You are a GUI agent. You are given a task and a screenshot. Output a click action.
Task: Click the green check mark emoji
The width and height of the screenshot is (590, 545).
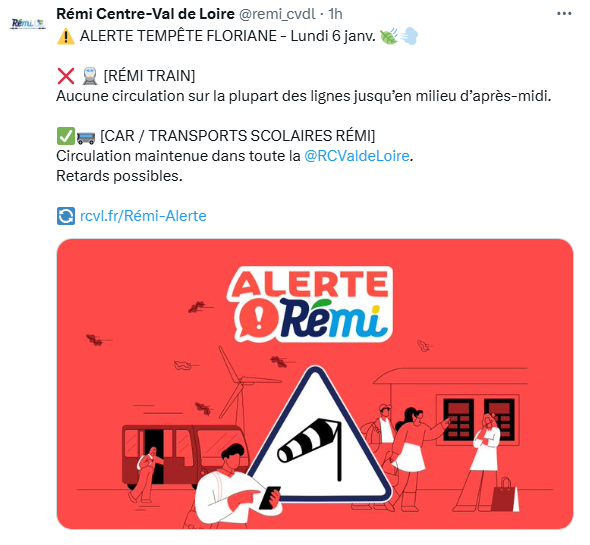tap(65, 136)
